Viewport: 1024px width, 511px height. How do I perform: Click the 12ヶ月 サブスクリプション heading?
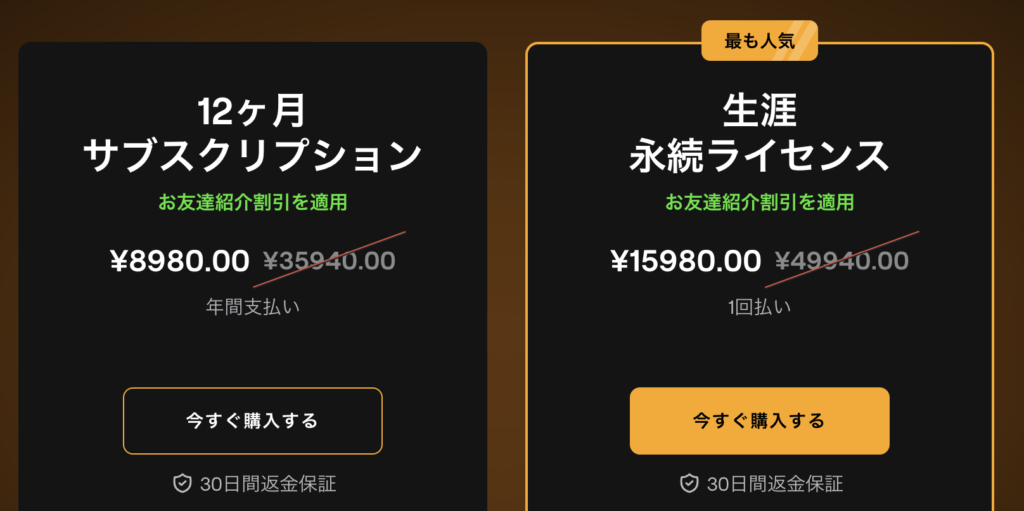click(x=252, y=134)
